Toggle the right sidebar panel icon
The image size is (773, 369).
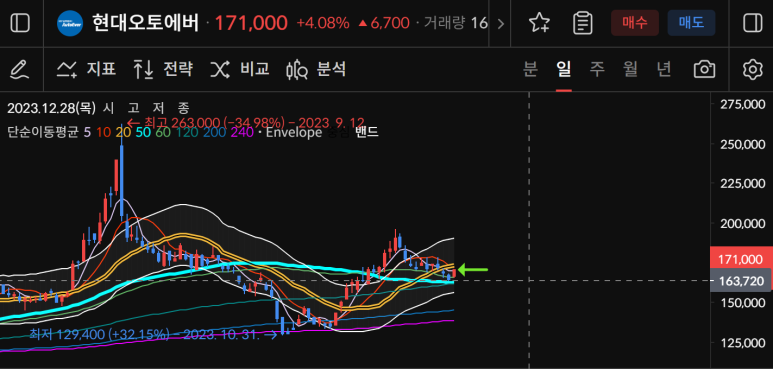pos(752,23)
